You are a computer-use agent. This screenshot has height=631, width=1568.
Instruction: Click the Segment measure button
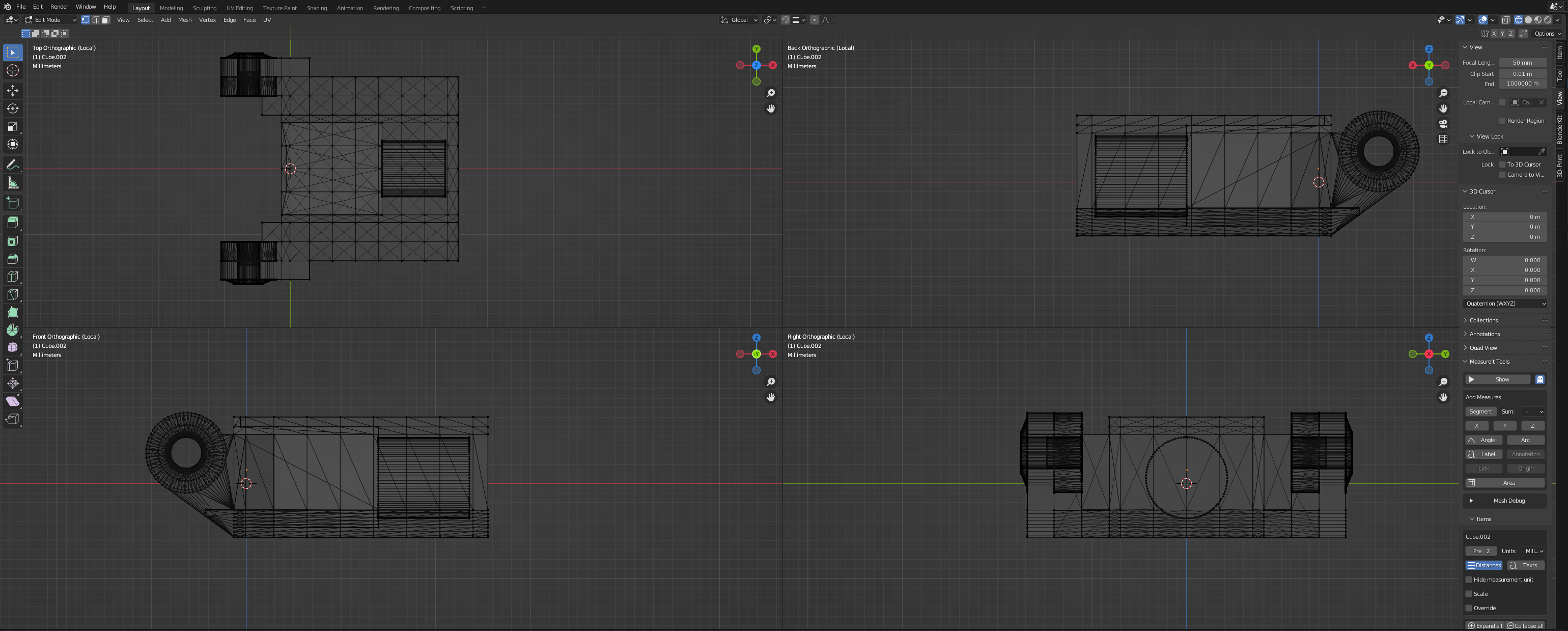pos(1480,411)
